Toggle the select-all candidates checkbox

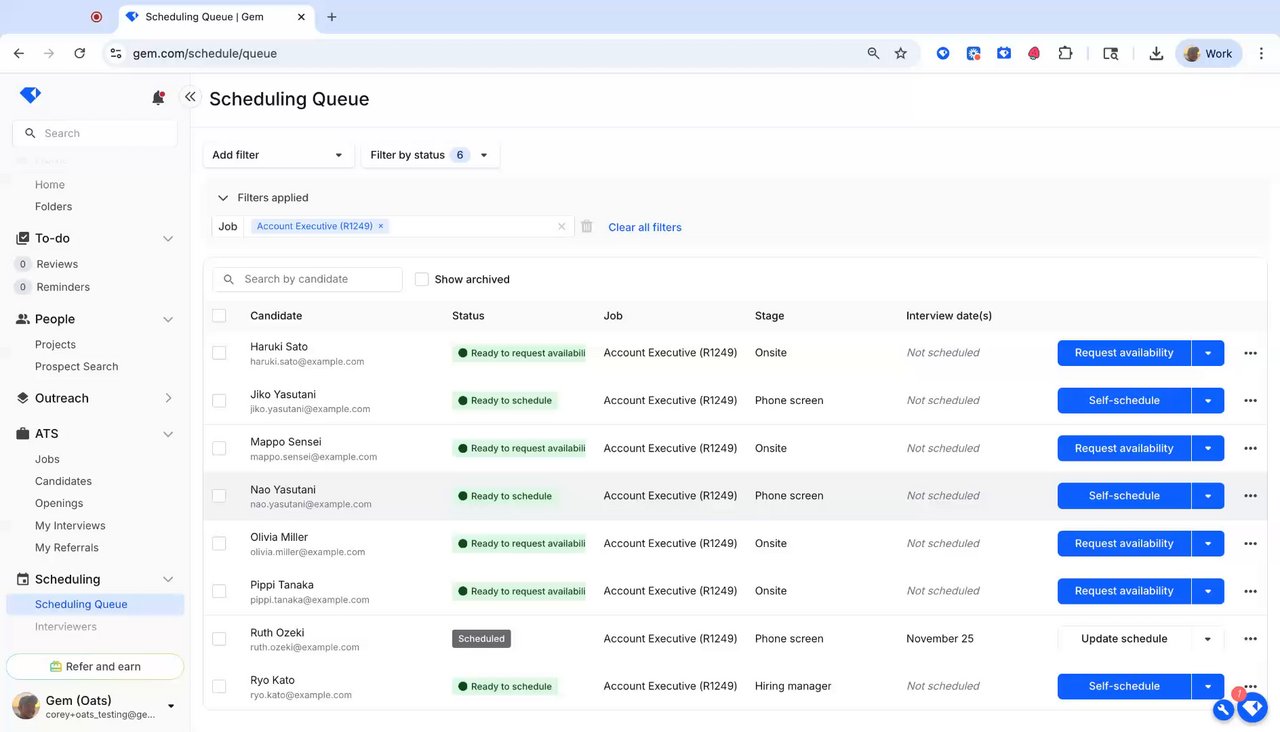219,316
